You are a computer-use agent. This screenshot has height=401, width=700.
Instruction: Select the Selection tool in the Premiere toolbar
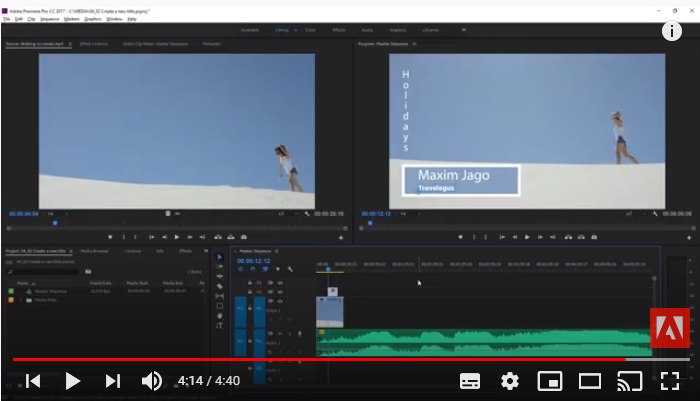click(219, 257)
